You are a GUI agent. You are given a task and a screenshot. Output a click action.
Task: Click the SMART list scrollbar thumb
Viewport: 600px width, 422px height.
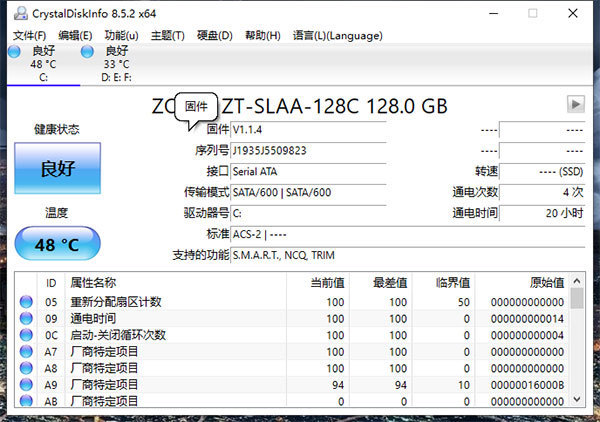tap(577, 298)
